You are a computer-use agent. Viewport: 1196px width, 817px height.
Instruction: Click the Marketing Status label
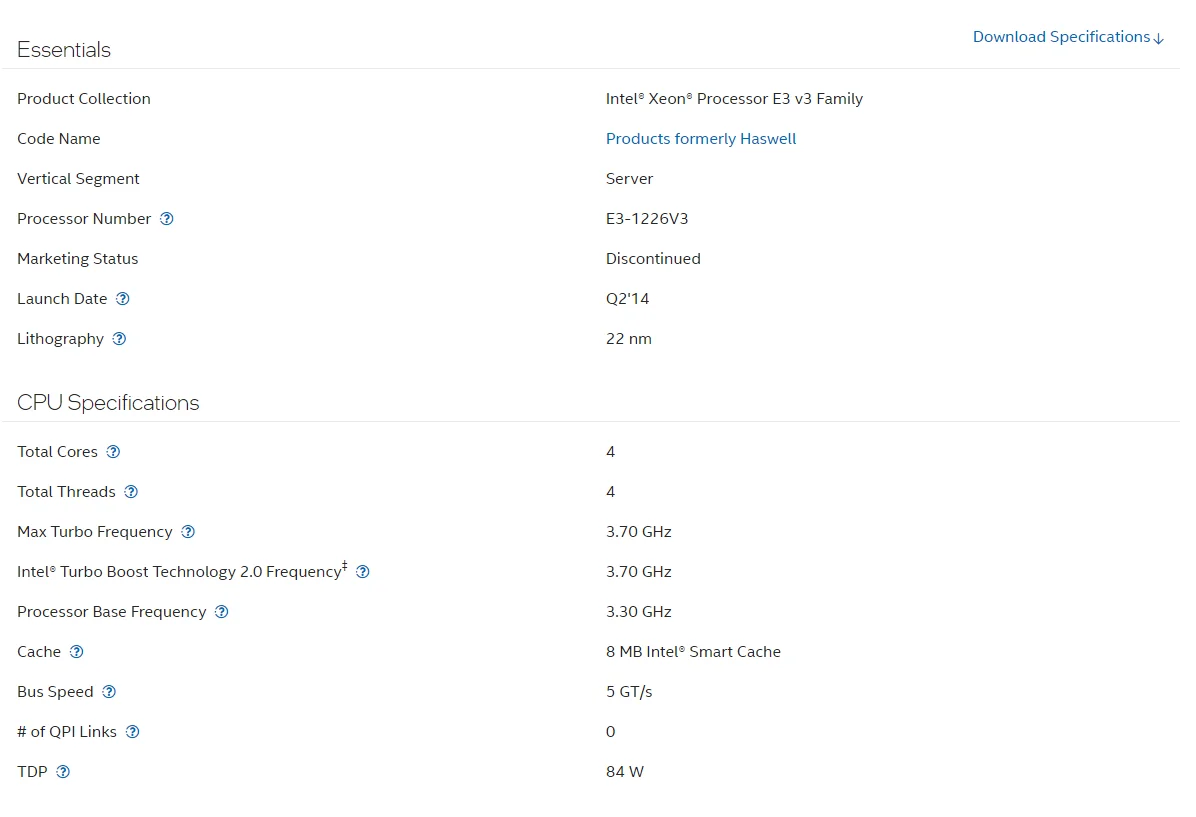click(x=78, y=259)
